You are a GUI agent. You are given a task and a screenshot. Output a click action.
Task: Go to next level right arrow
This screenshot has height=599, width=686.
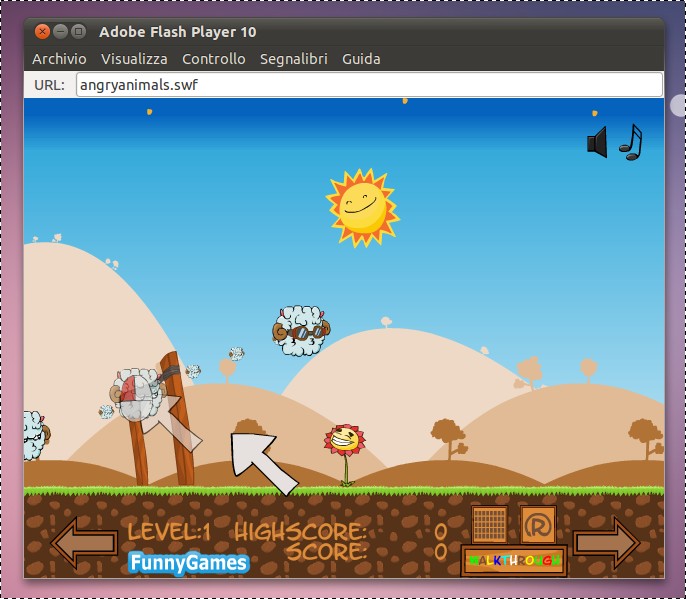coord(606,543)
